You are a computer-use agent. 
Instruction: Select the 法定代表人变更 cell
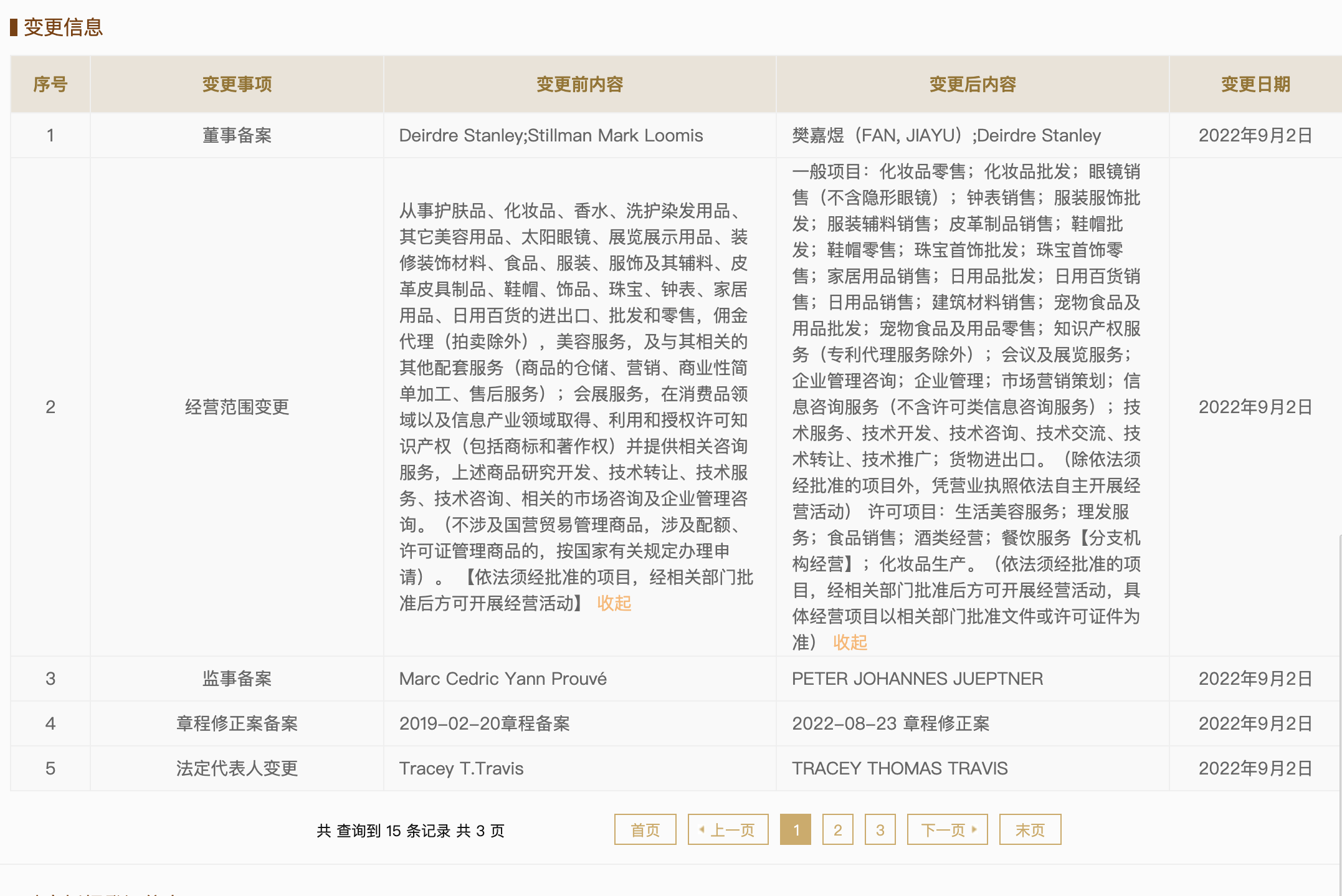point(237,768)
